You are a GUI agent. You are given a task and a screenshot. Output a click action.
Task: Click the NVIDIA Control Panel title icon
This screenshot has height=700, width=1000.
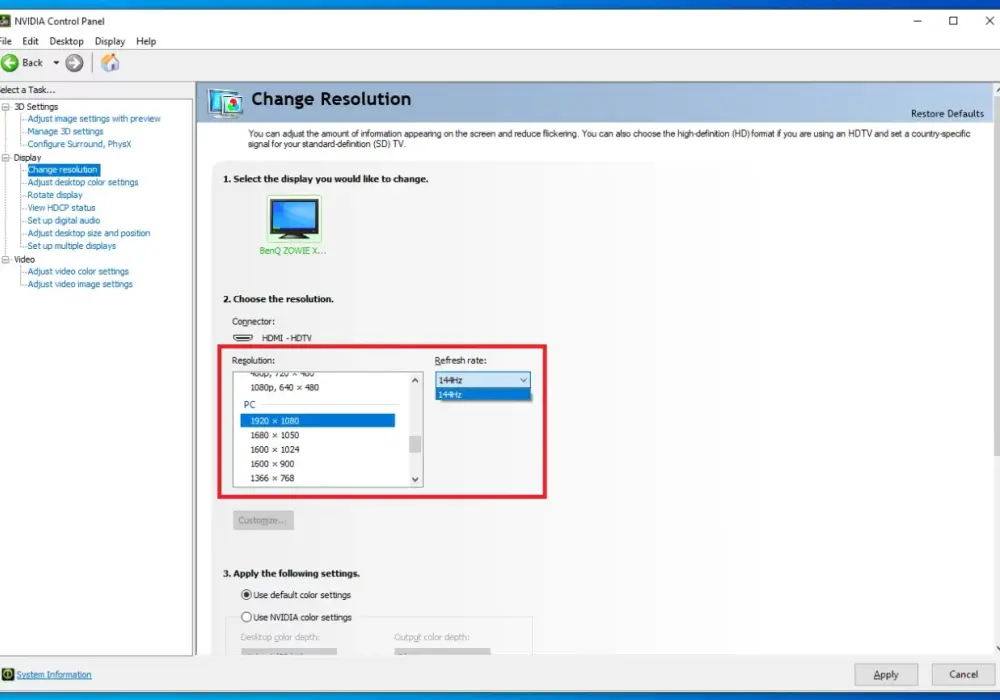click(5, 21)
